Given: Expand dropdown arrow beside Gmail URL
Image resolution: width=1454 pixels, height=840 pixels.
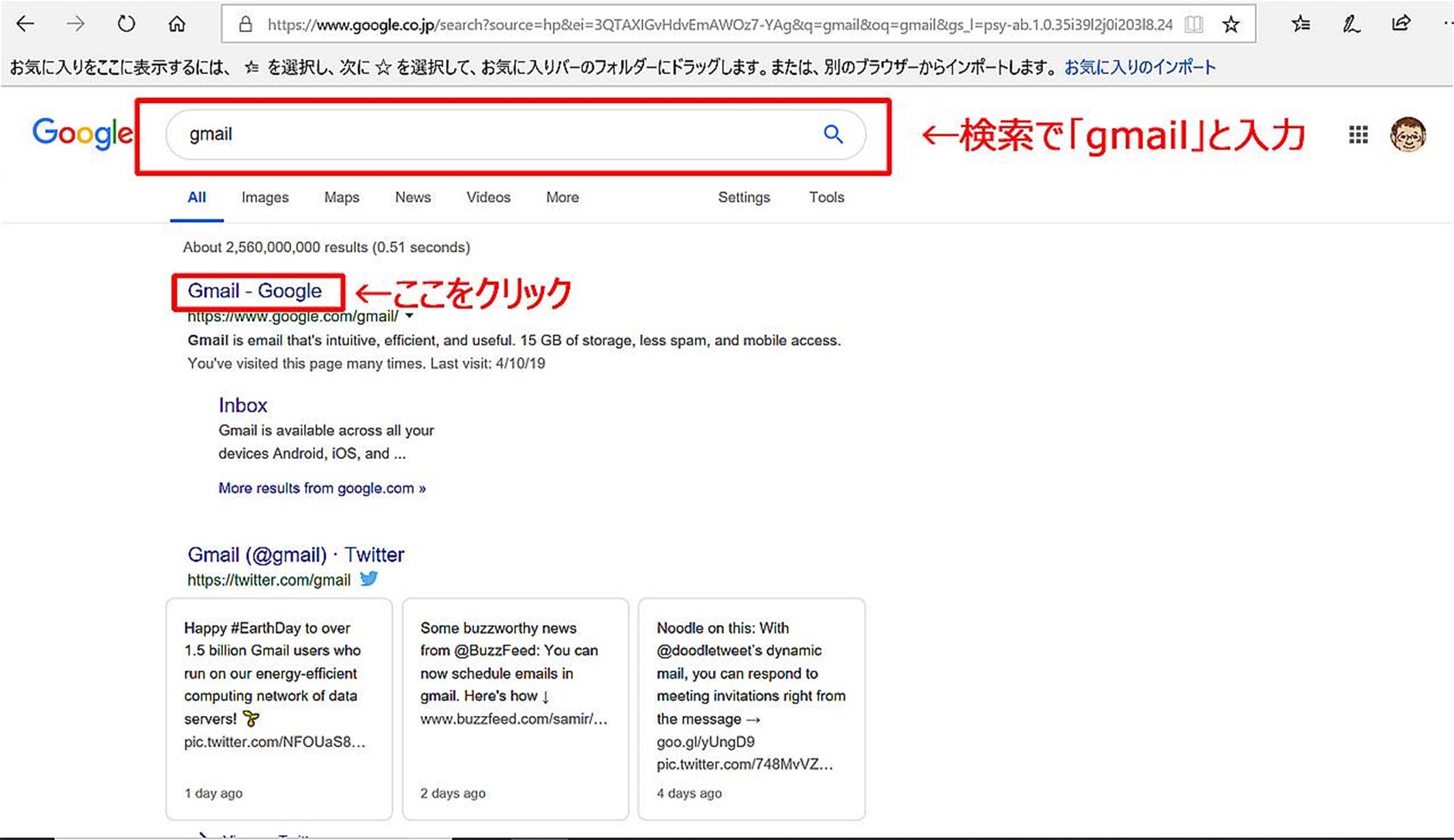Looking at the screenshot, I should coord(409,316).
